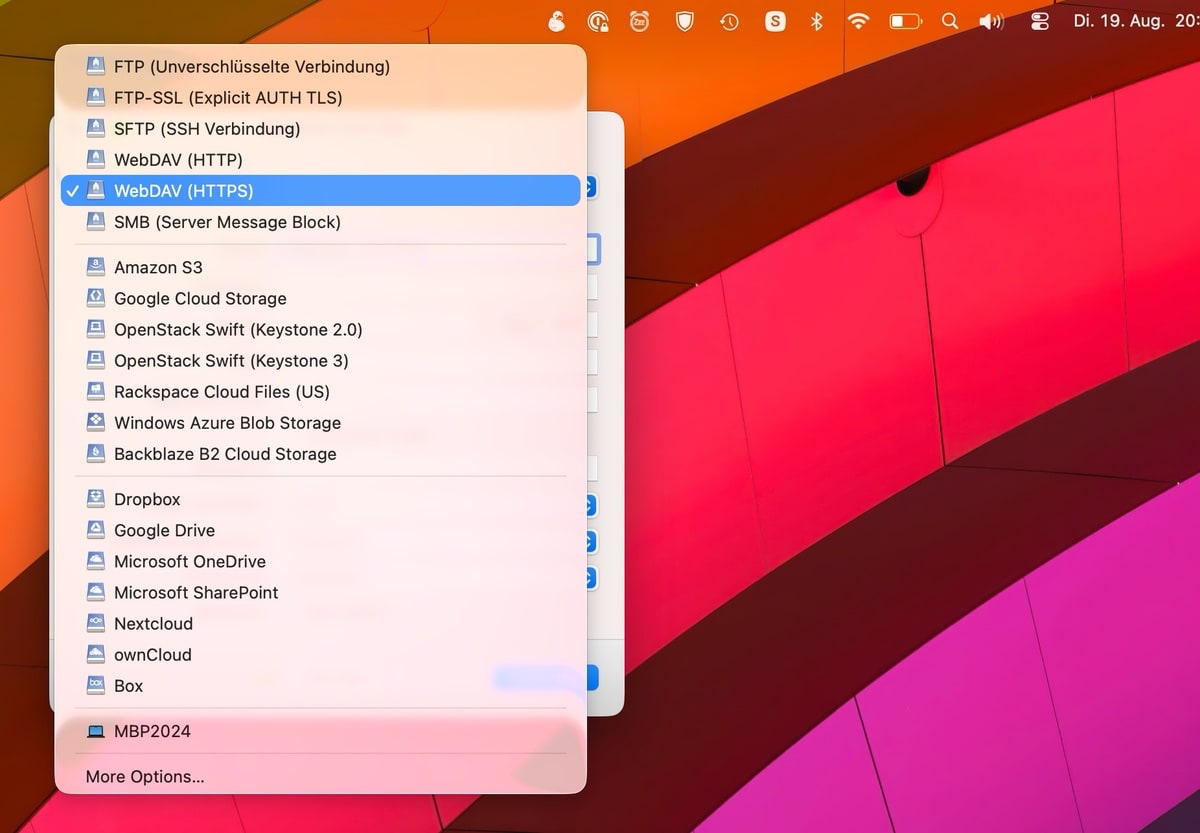This screenshot has width=1200, height=833.
Task: Select Windows Azure Blob Storage
Action: 227,423
